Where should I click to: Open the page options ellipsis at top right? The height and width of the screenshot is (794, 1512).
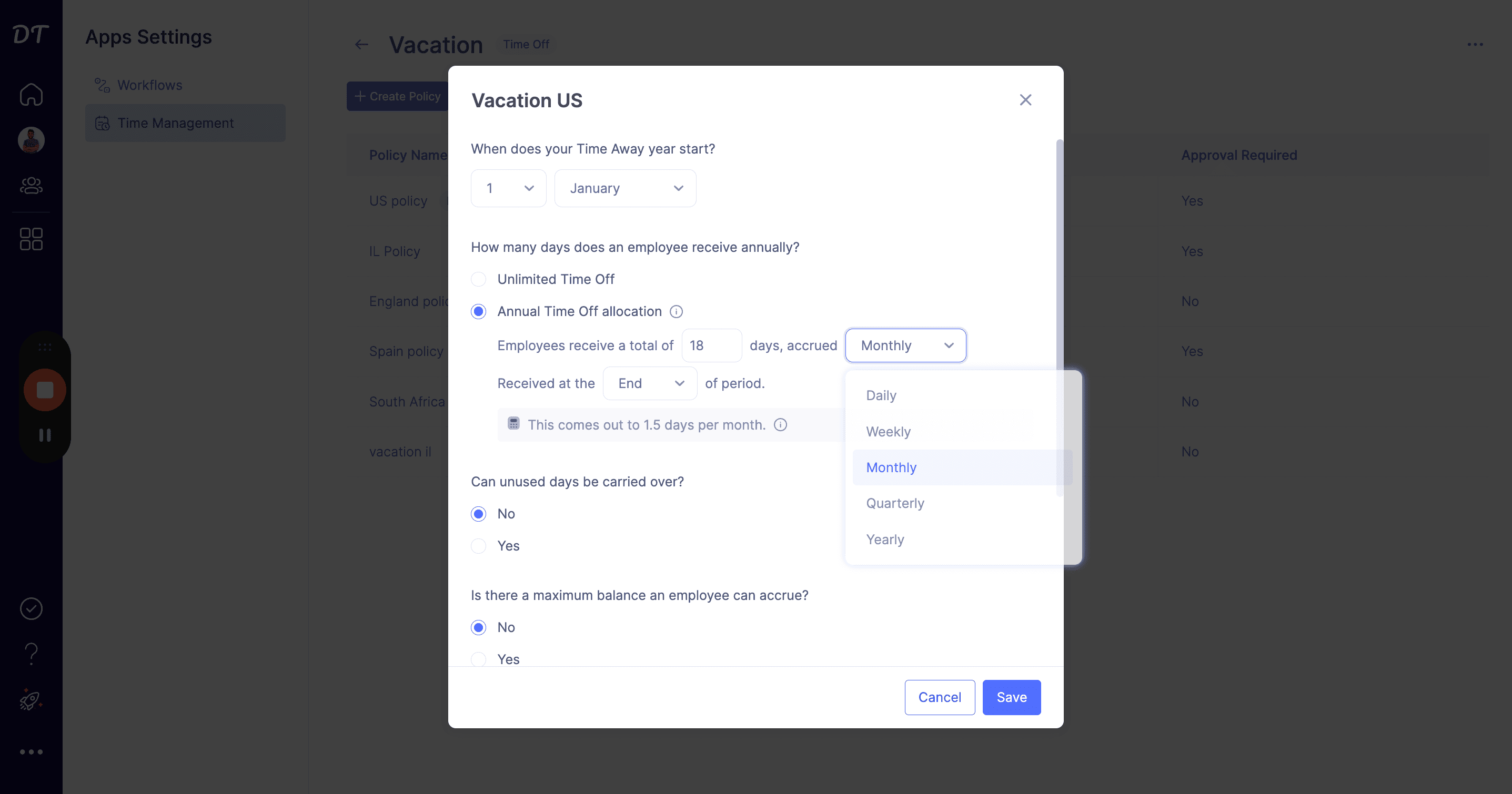pyautogui.click(x=1475, y=45)
